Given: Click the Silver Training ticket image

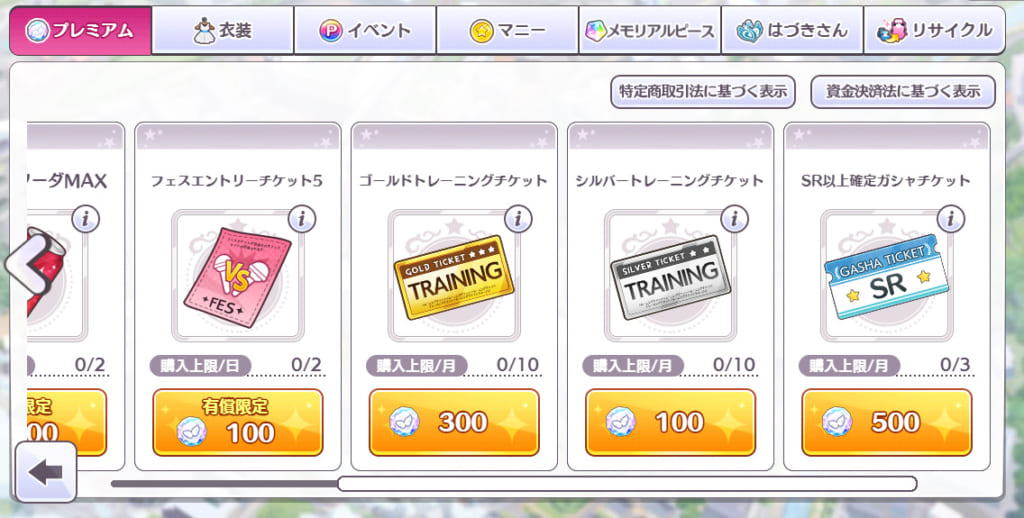Looking at the screenshot, I should click(x=671, y=277).
